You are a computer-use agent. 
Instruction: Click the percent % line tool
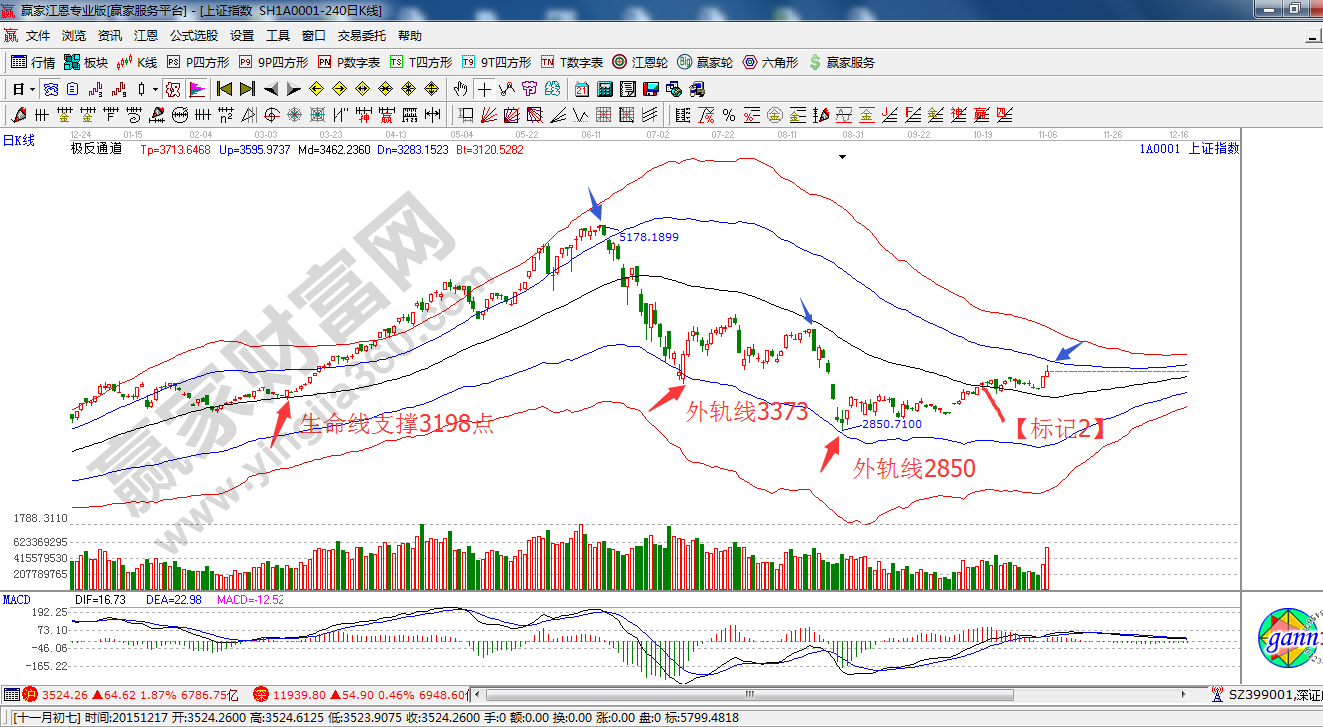(729, 114)
